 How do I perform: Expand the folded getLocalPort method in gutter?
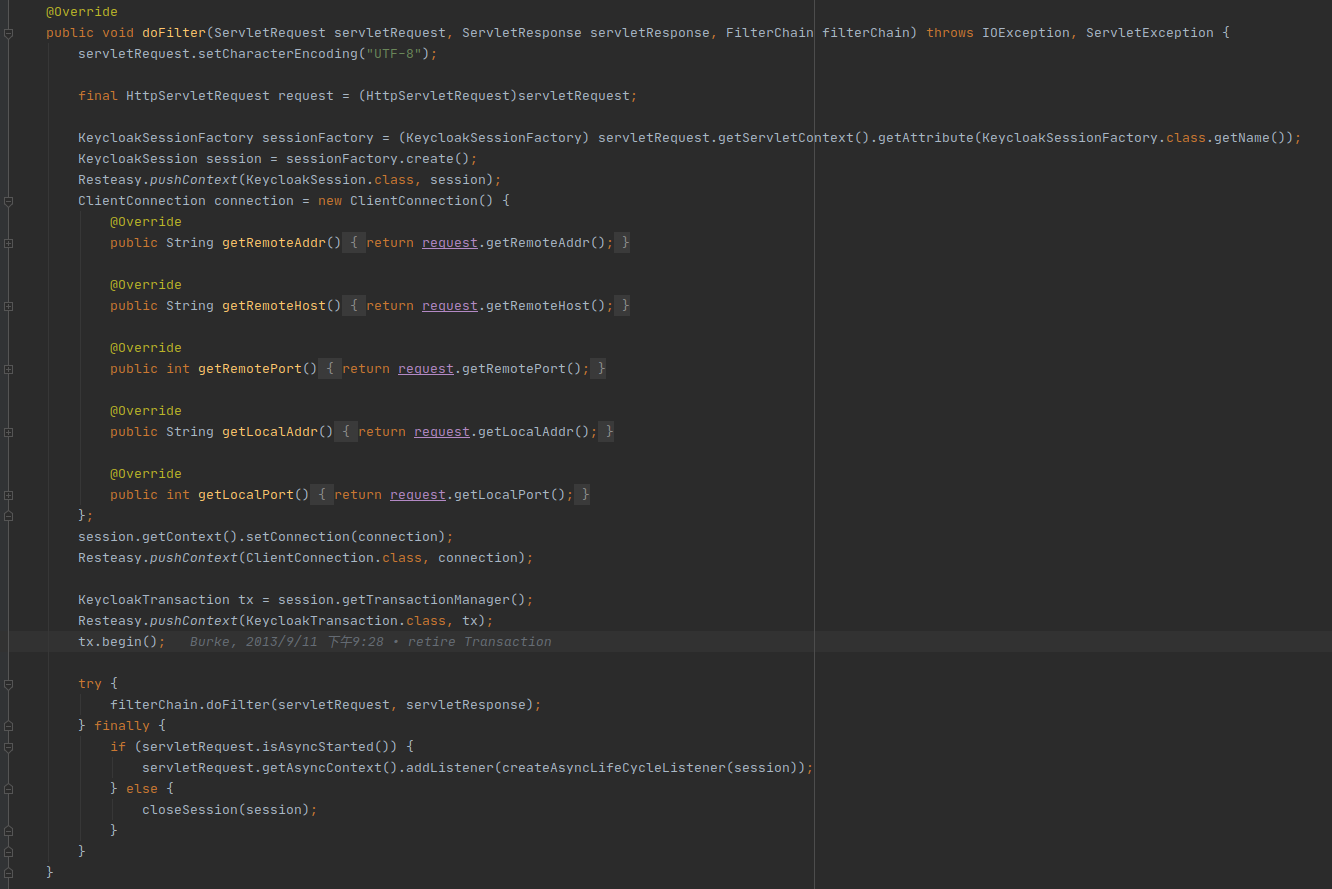click(8, 495)
